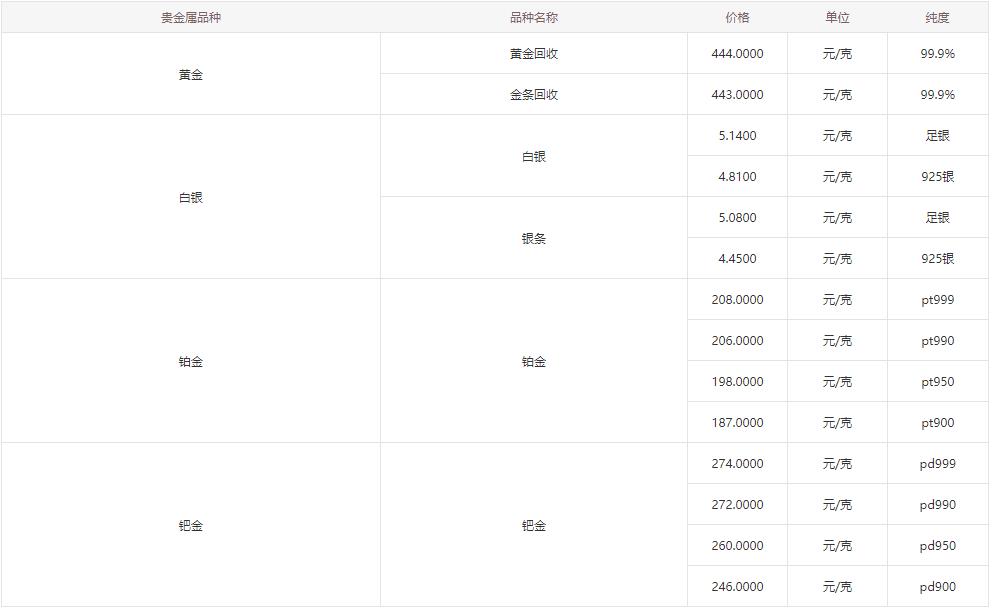Click the 白银 category cell in first column

click(x=190, y=198)
